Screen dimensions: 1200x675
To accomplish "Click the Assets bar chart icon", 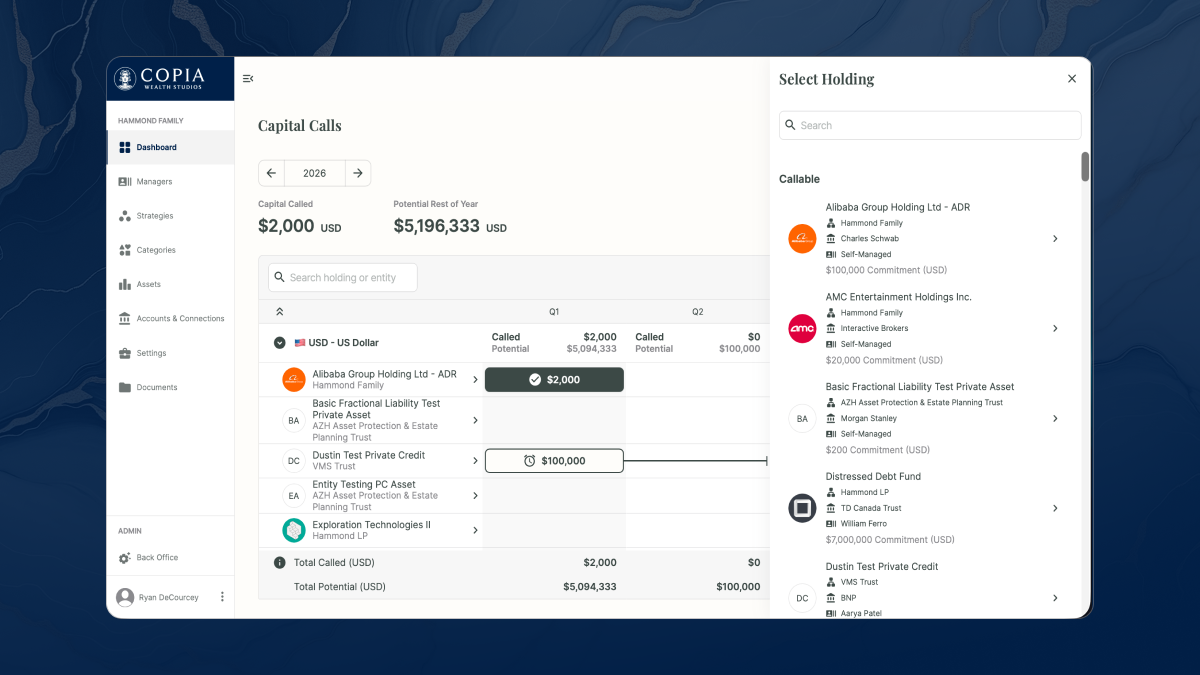I will 125,285.
